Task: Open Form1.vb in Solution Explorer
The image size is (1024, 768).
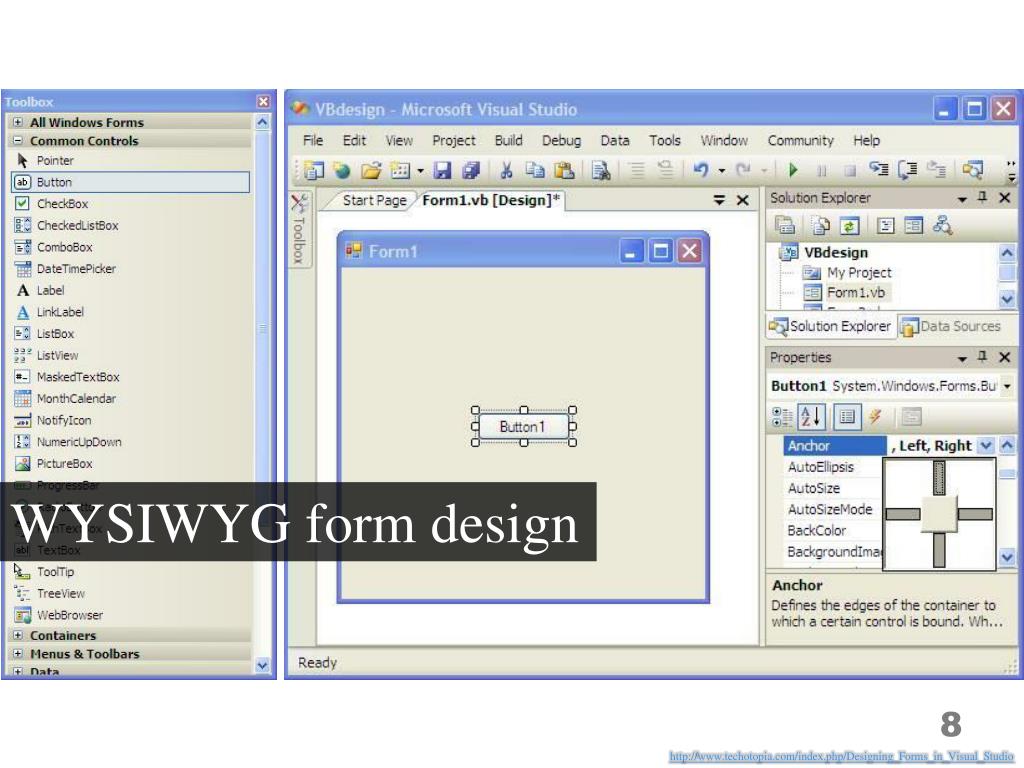Action: point(856,293)
